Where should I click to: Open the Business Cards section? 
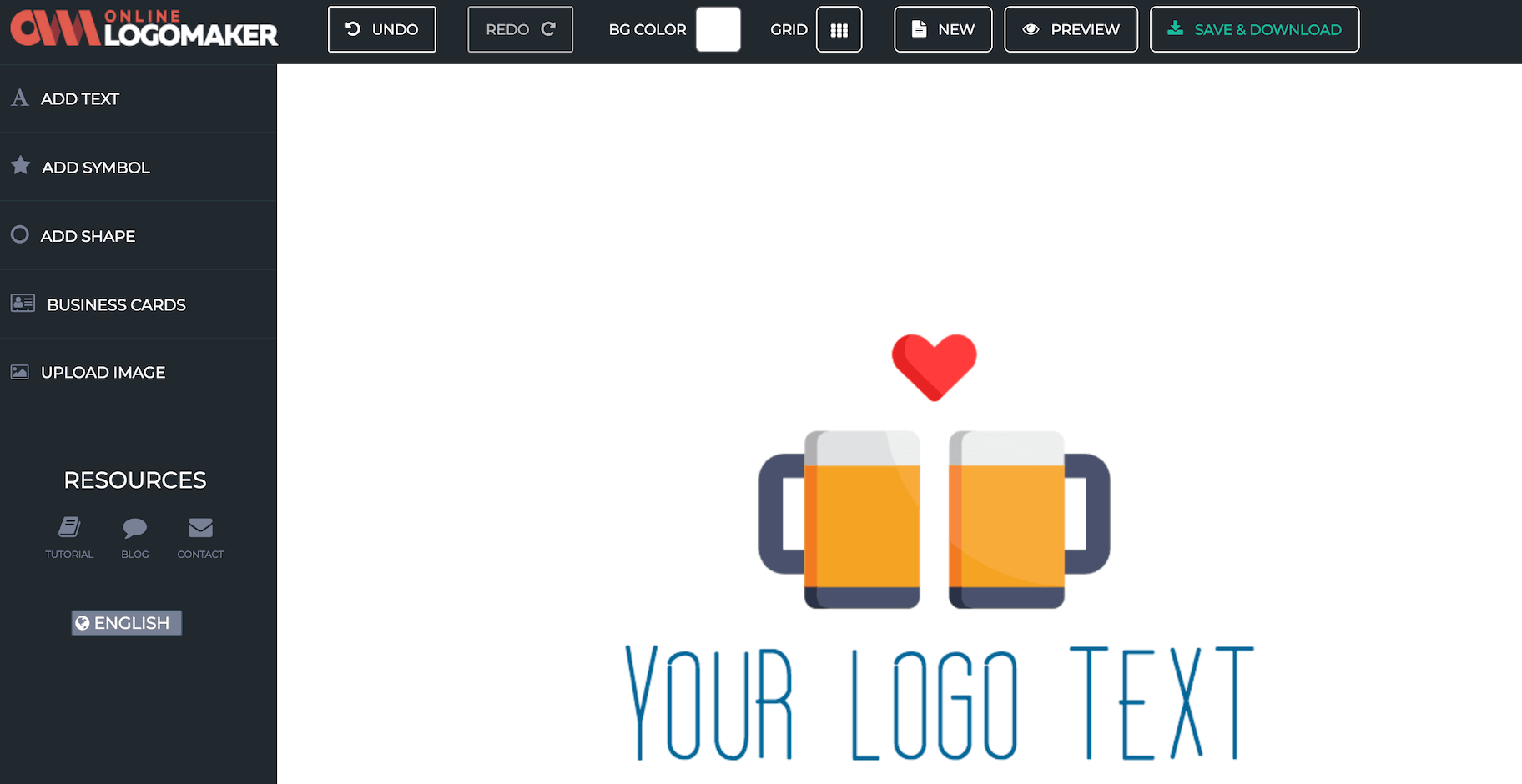116,304
